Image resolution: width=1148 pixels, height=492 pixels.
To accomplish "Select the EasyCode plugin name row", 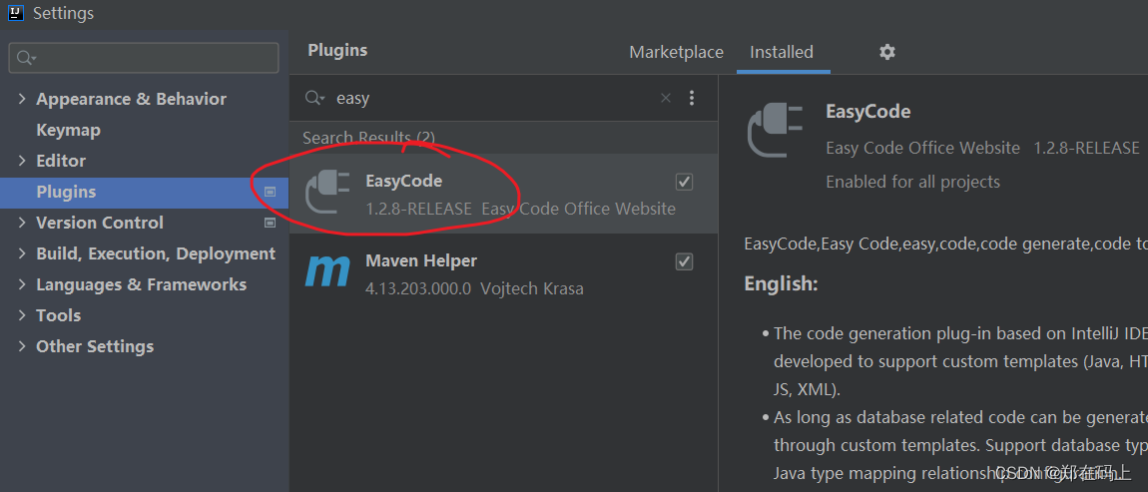I will pos(503,194).
